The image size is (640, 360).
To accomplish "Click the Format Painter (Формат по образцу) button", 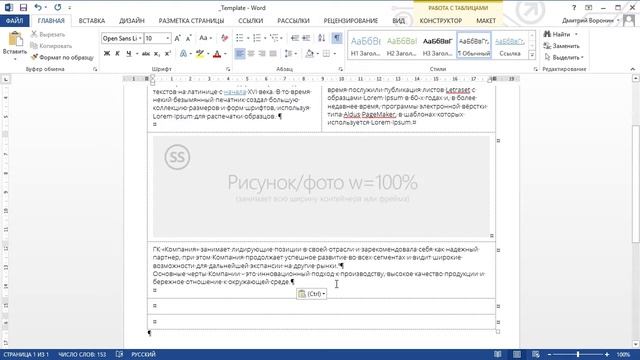I will click(x=62, y=58).
